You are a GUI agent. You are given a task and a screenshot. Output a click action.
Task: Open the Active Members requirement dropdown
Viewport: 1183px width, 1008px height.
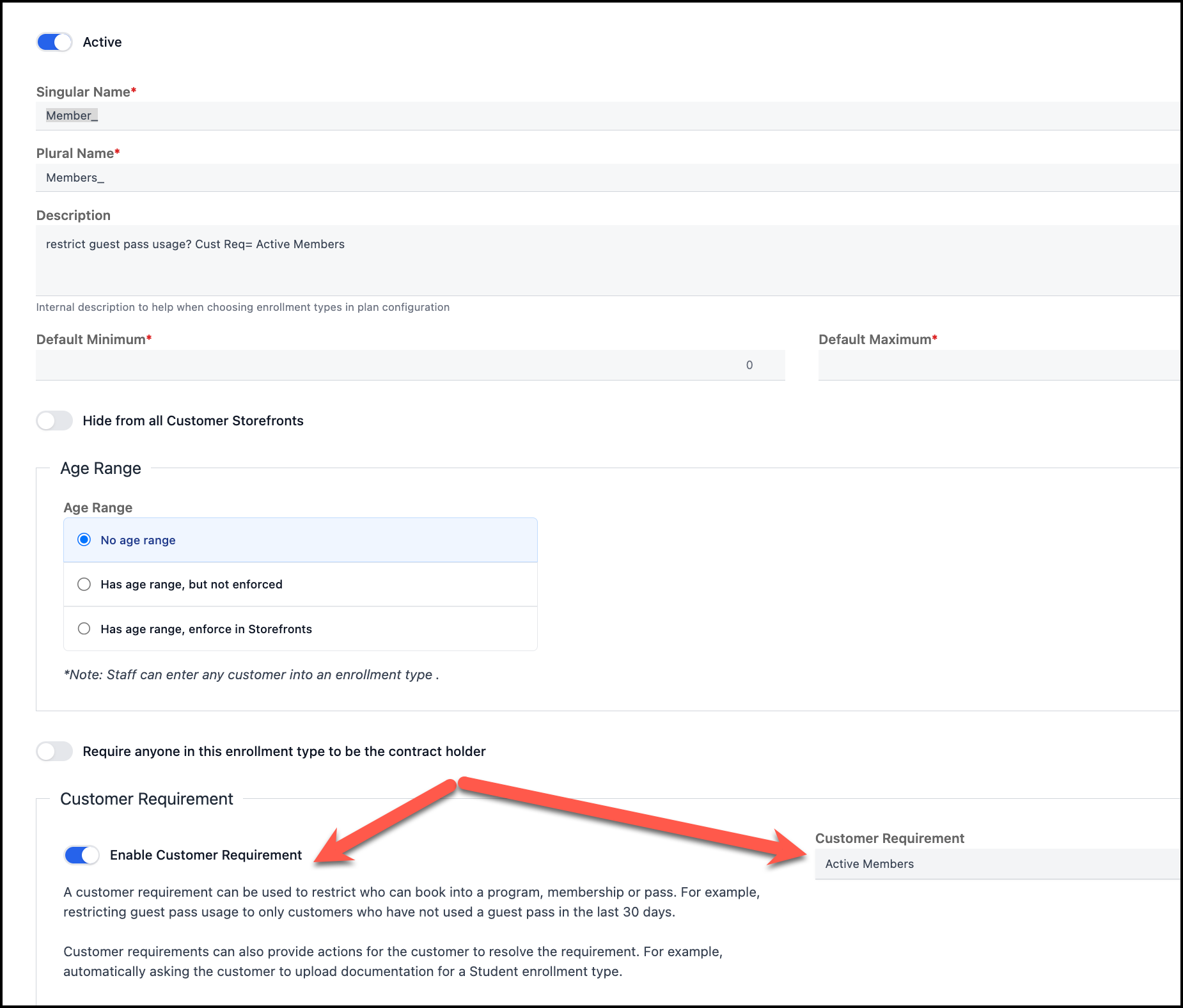click(x=996, y=864)
